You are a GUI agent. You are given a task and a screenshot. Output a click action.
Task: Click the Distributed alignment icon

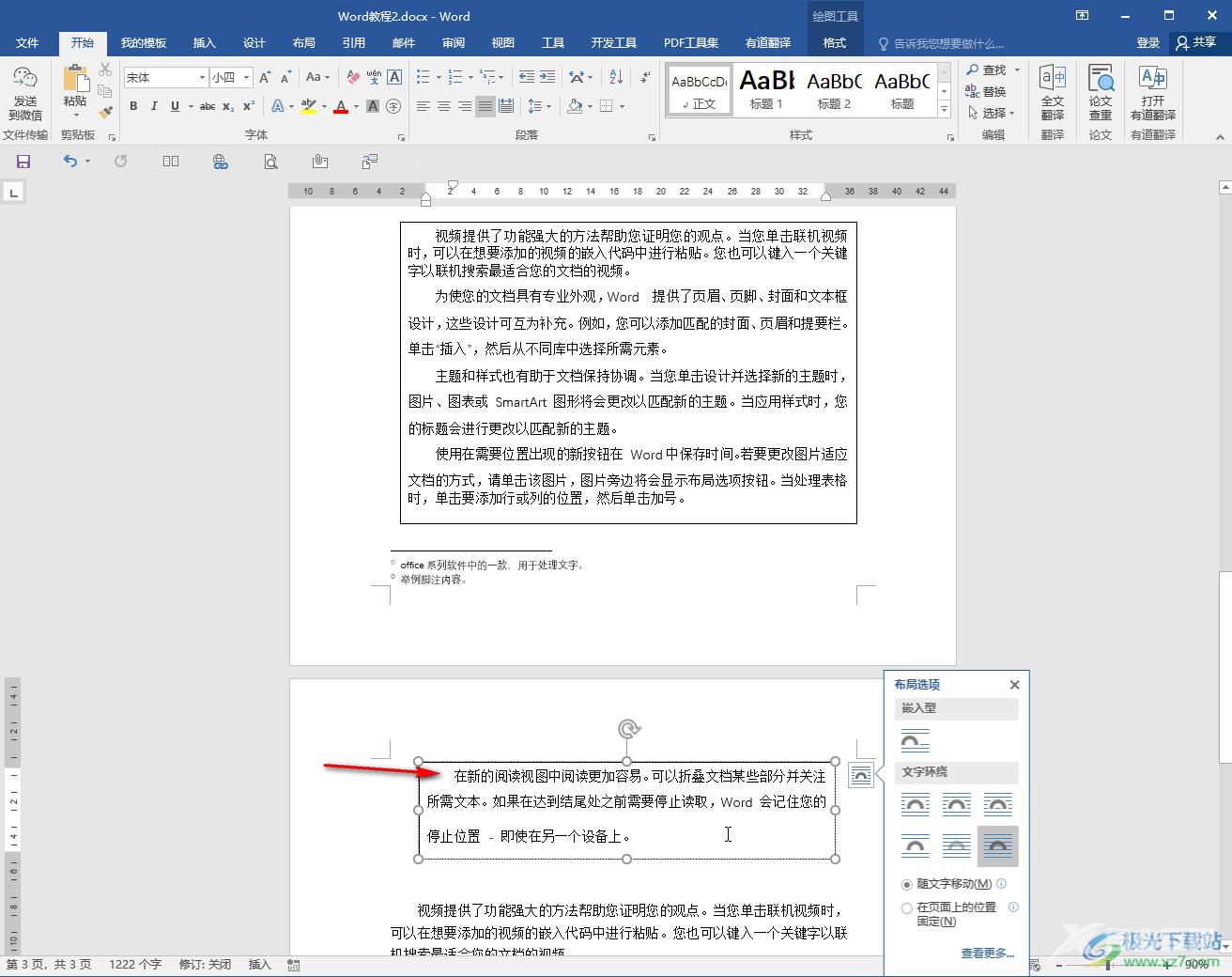click(x=506, y=106)
